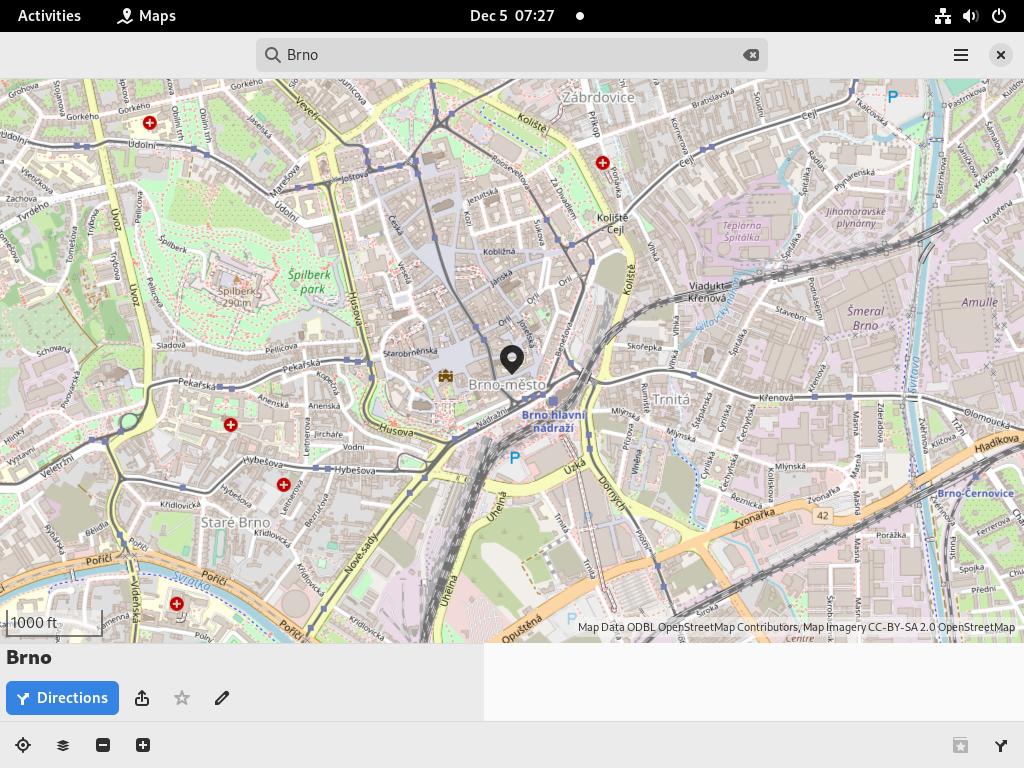Go to current location

[x=23, y=745]
